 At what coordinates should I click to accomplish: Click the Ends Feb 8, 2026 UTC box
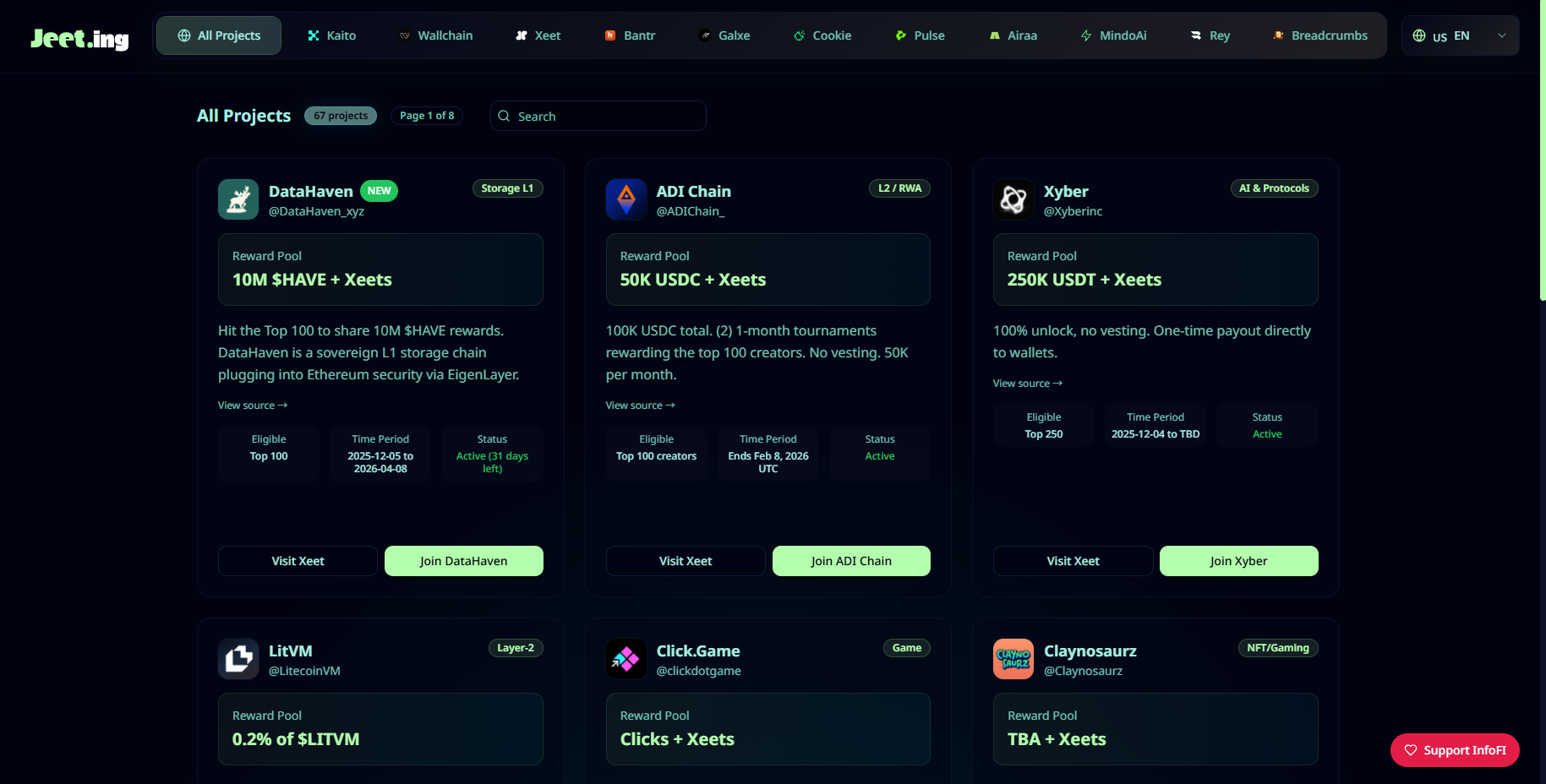(x=768, y=454)
